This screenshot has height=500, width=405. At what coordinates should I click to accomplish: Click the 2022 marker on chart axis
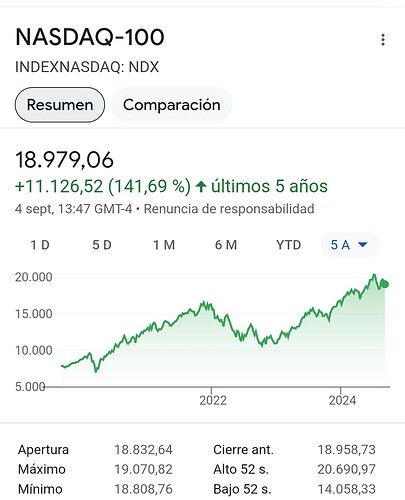(x=213, y=400)
